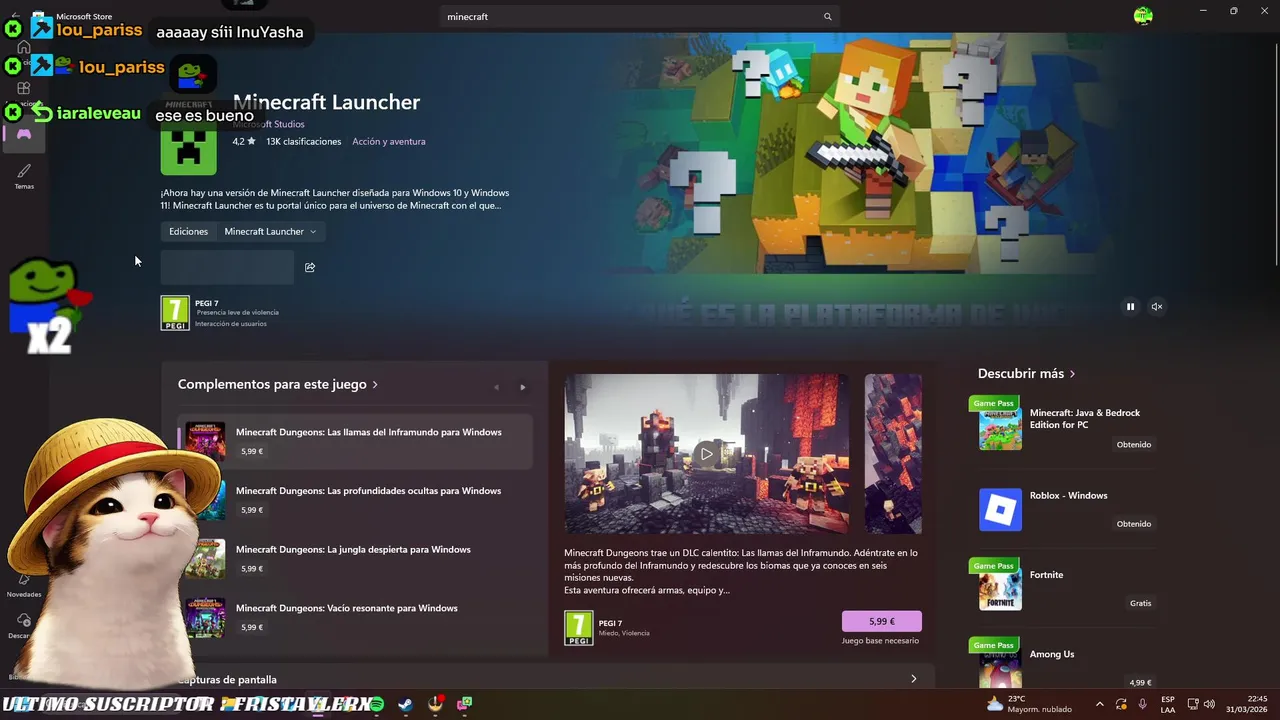Open the Minecraft Launcher edition dropdown
This screenshot has height=720, width=1280.
270,231
